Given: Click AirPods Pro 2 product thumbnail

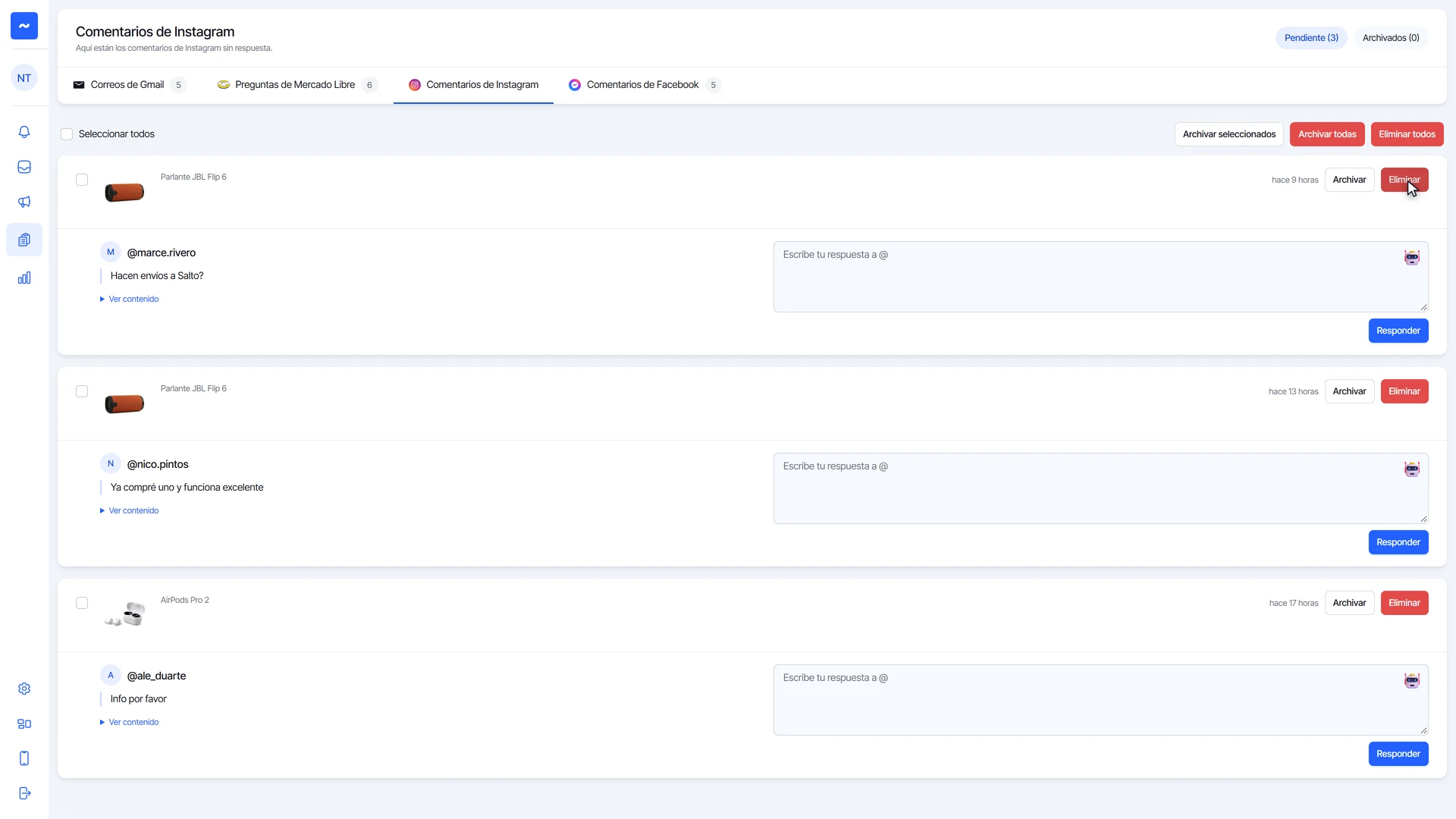Looking at the screenshot, I should 124,613.
